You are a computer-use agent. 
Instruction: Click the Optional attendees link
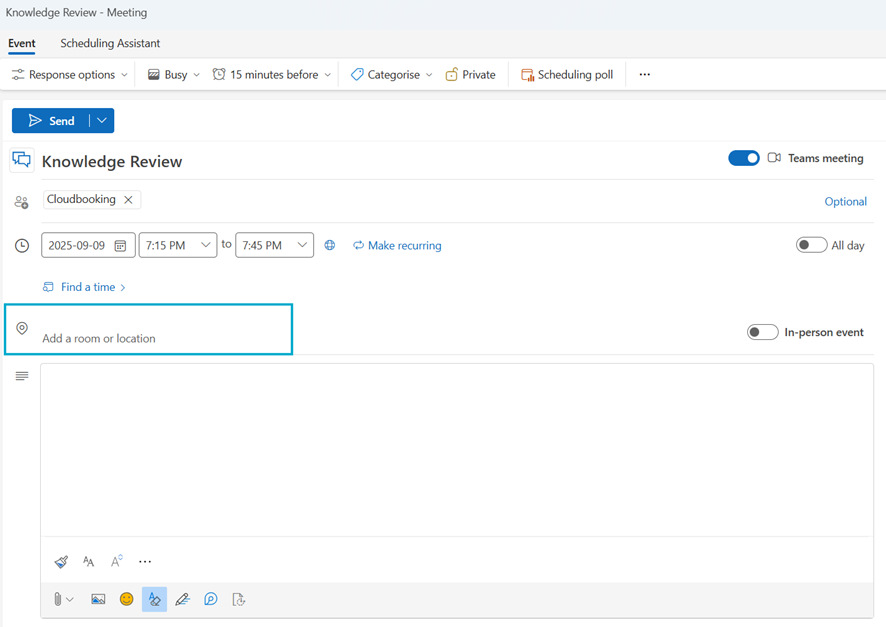(x=845, y=201)
